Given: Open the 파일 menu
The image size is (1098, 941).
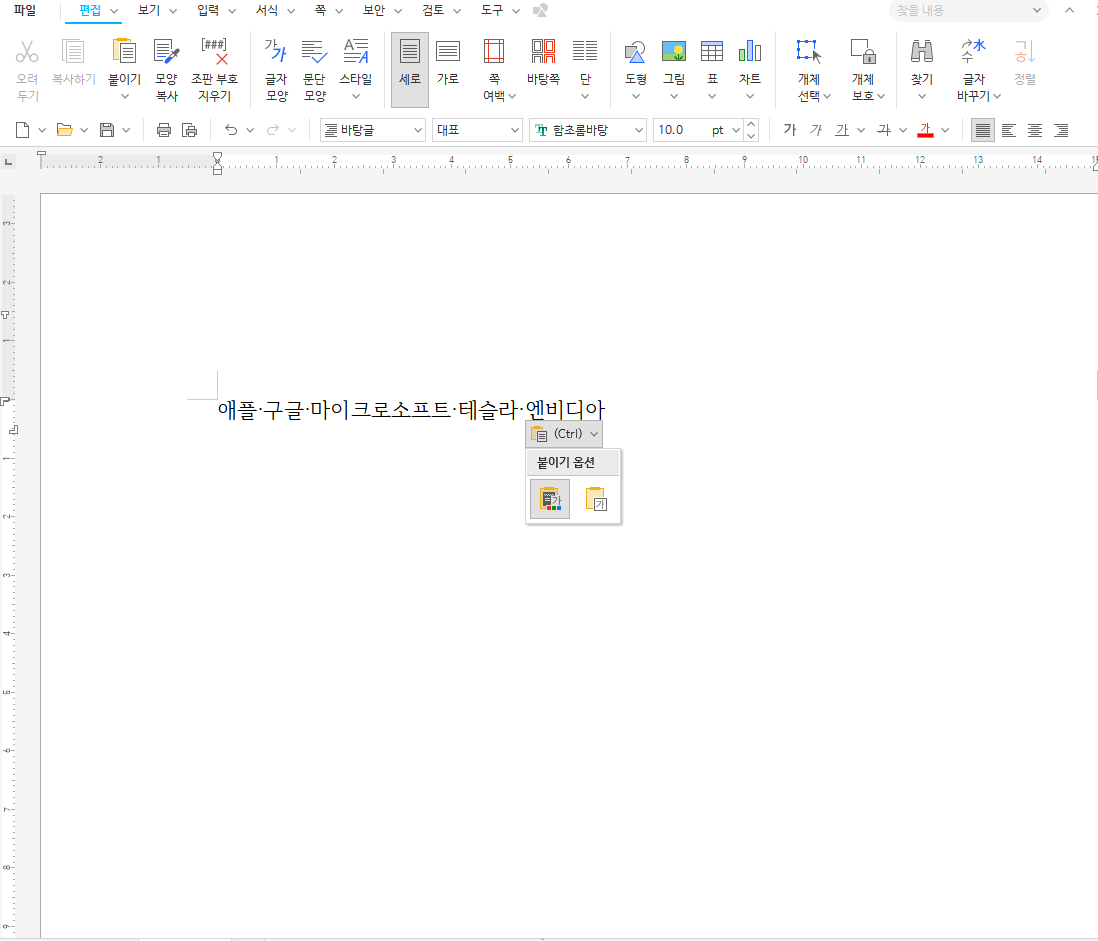Looking at the screenshot, I should [25, 11].
